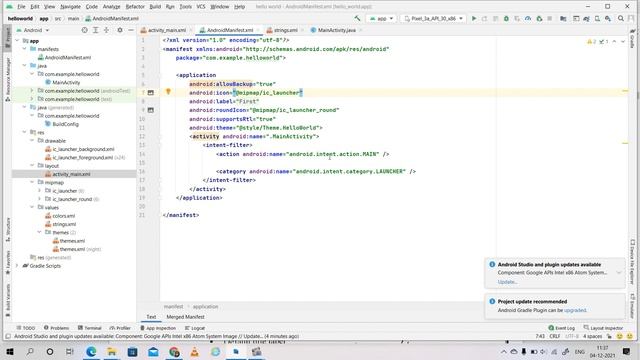Screen dimensions: 640x360
Task: Open the Device File Explorer side tab
Action: (x=632, y=261)
